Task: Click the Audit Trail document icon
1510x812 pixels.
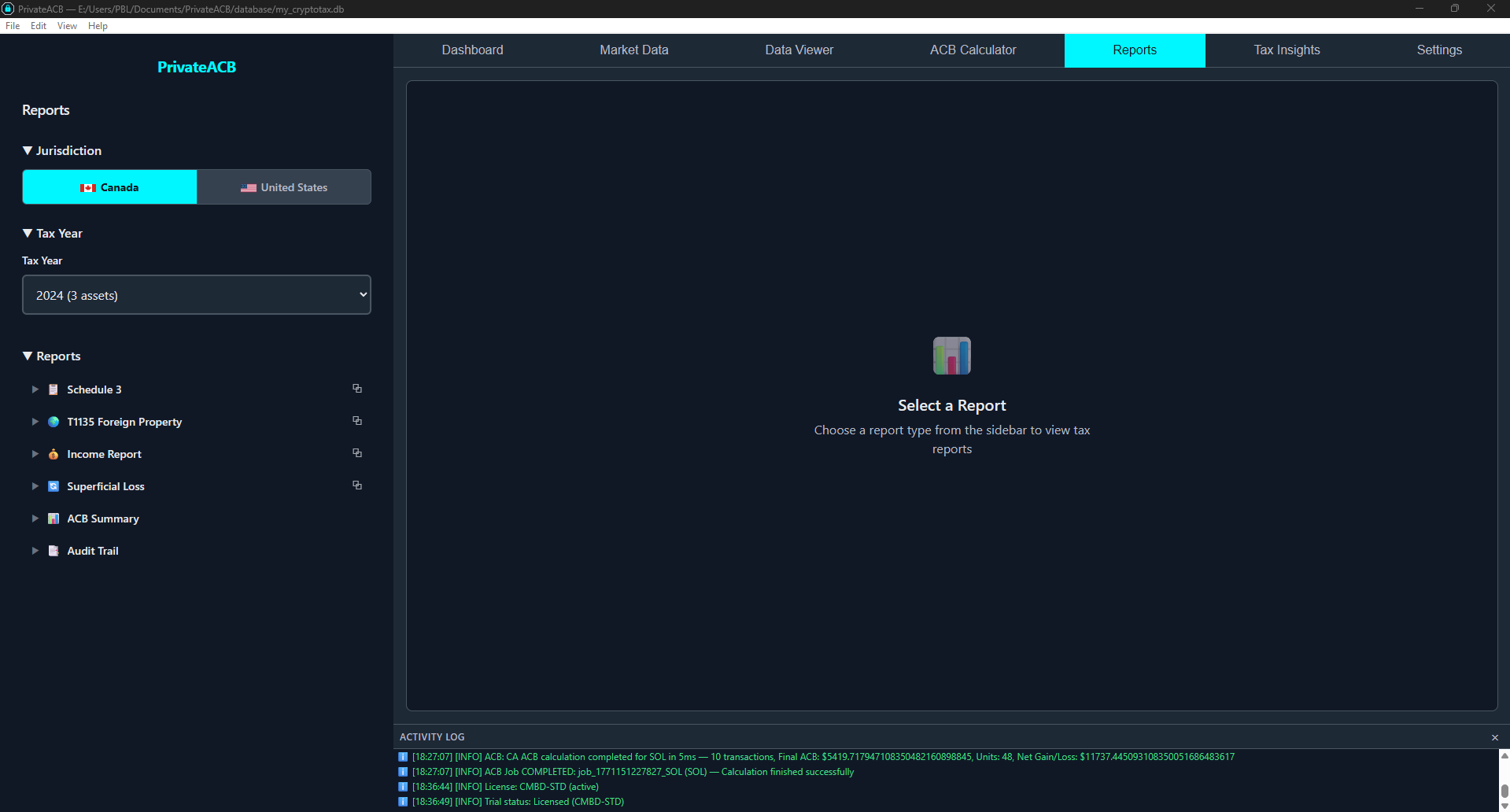Action: [53, 551]
